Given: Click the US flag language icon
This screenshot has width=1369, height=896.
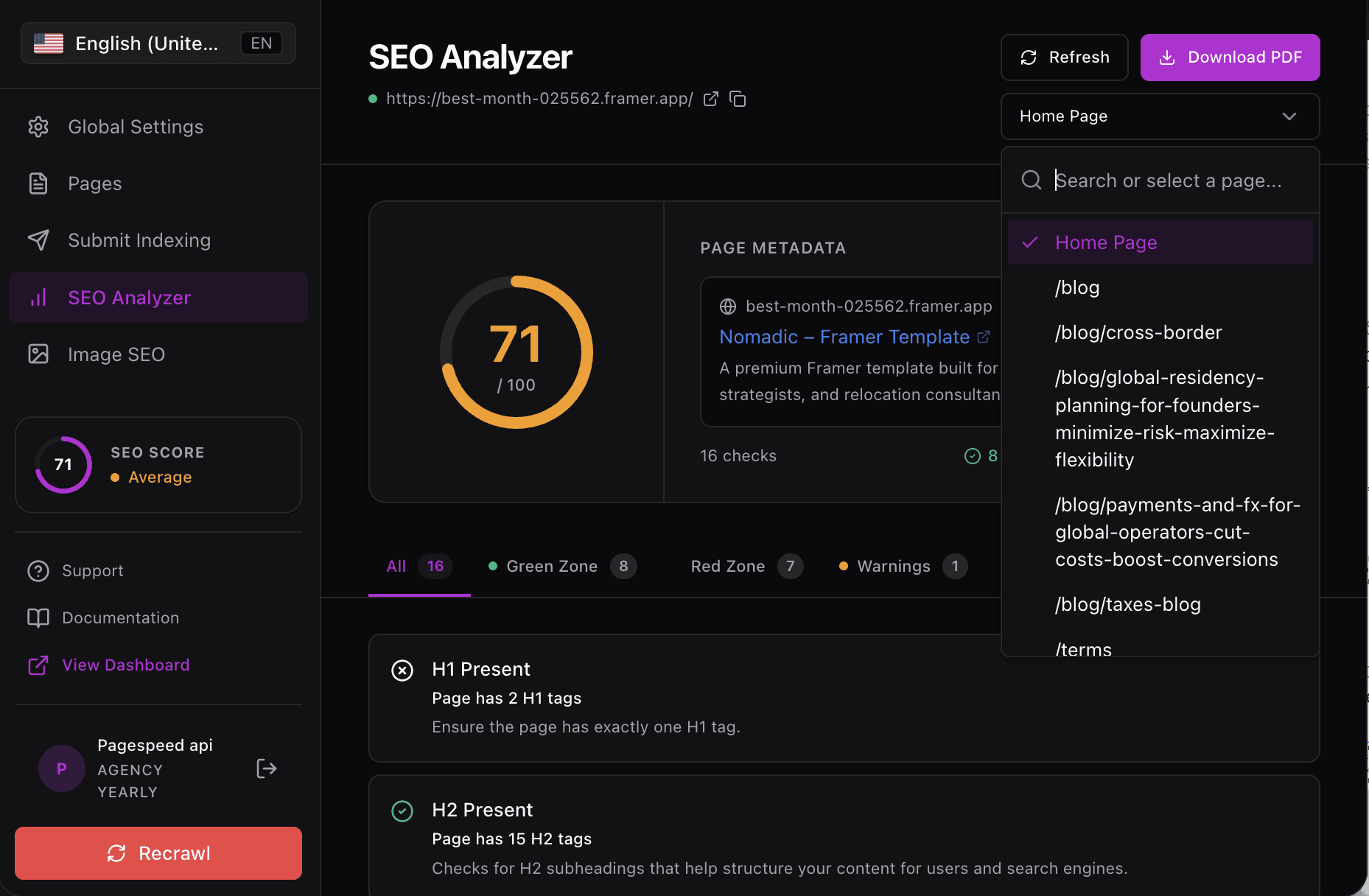Looking at the screenshot, I should point(49,43).
